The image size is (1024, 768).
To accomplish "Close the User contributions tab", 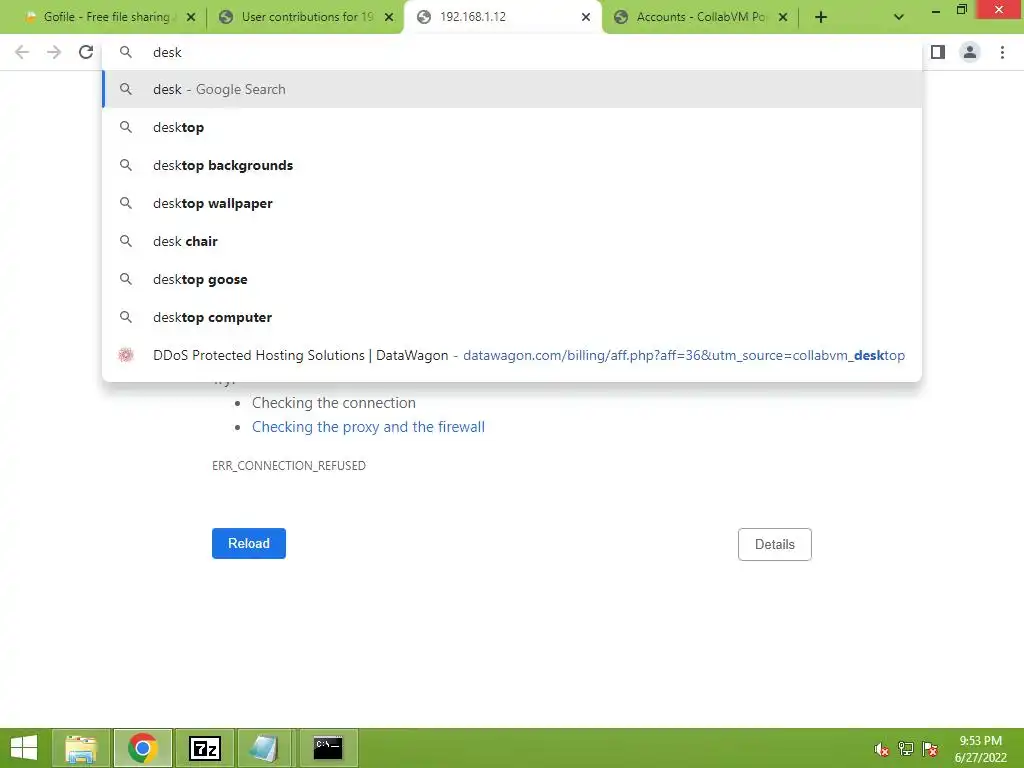I will click(x=389, y=18).
